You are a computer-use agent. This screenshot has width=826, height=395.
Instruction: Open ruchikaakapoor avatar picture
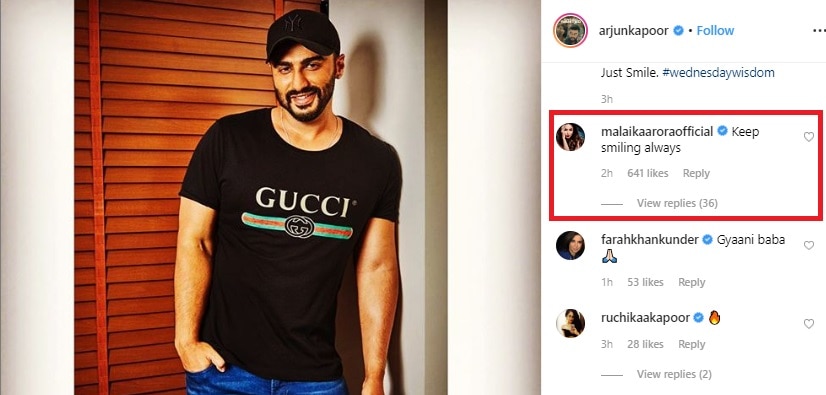click(x=571, y=323)
